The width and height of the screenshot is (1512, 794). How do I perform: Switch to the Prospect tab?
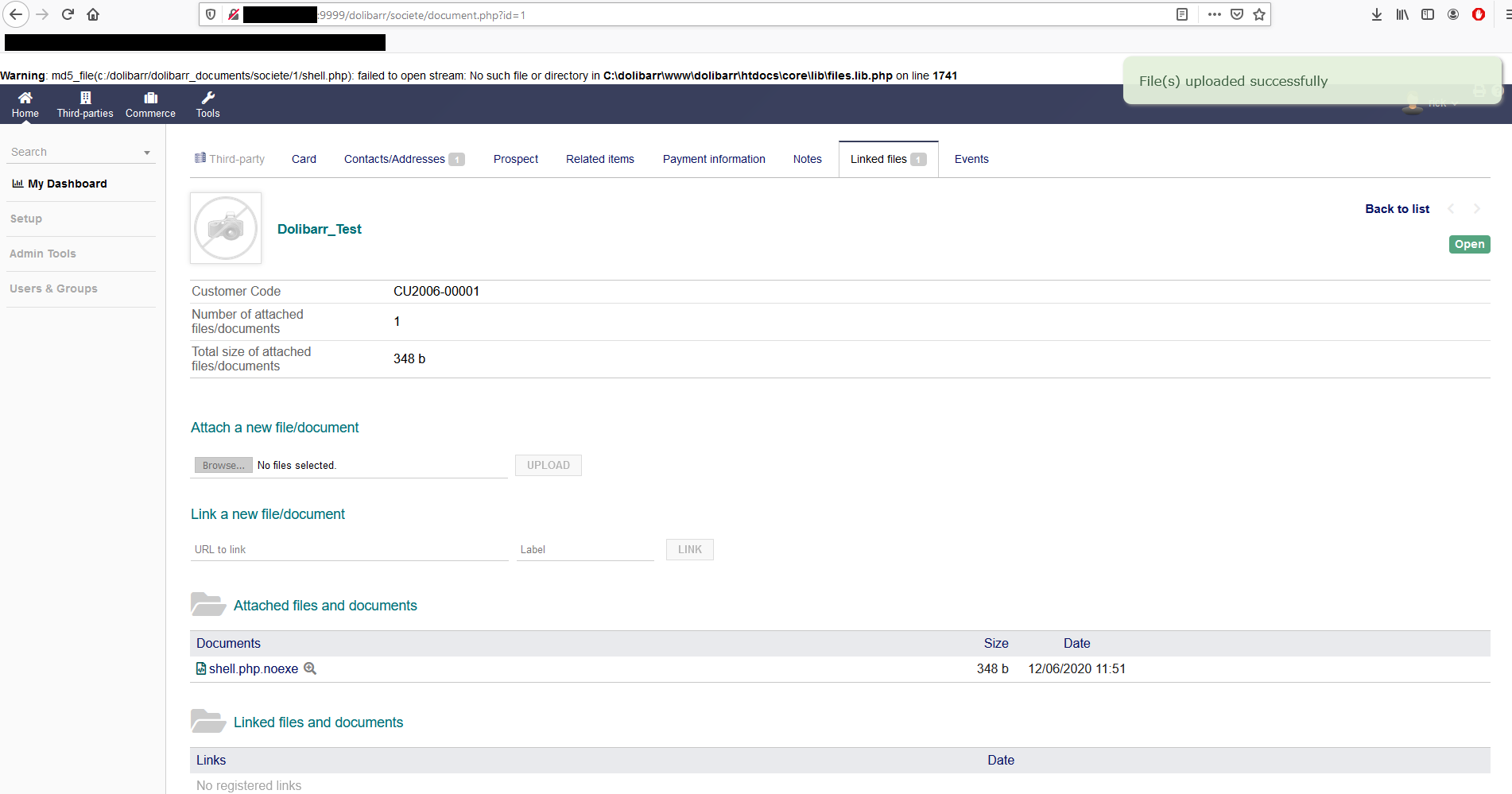coord(516,159)
